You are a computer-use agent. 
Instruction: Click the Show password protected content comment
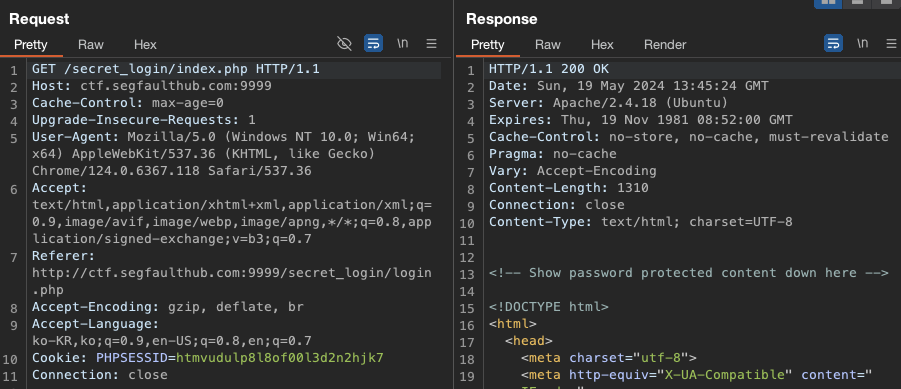[x=688, y=273]
